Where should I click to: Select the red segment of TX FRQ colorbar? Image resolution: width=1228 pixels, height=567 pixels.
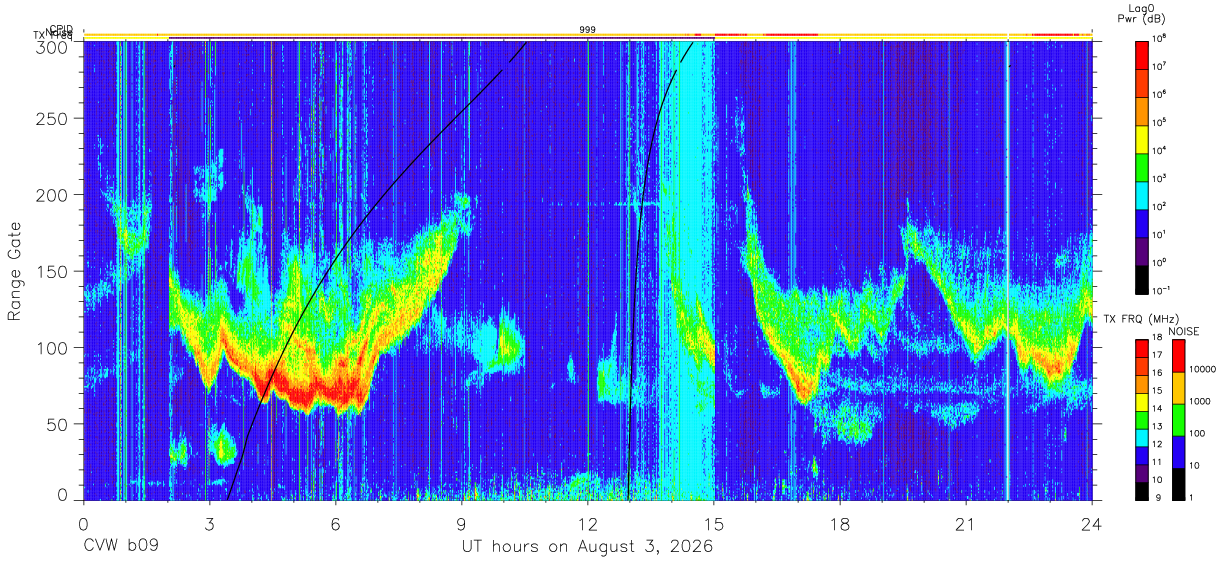[x=1143, y=348]
